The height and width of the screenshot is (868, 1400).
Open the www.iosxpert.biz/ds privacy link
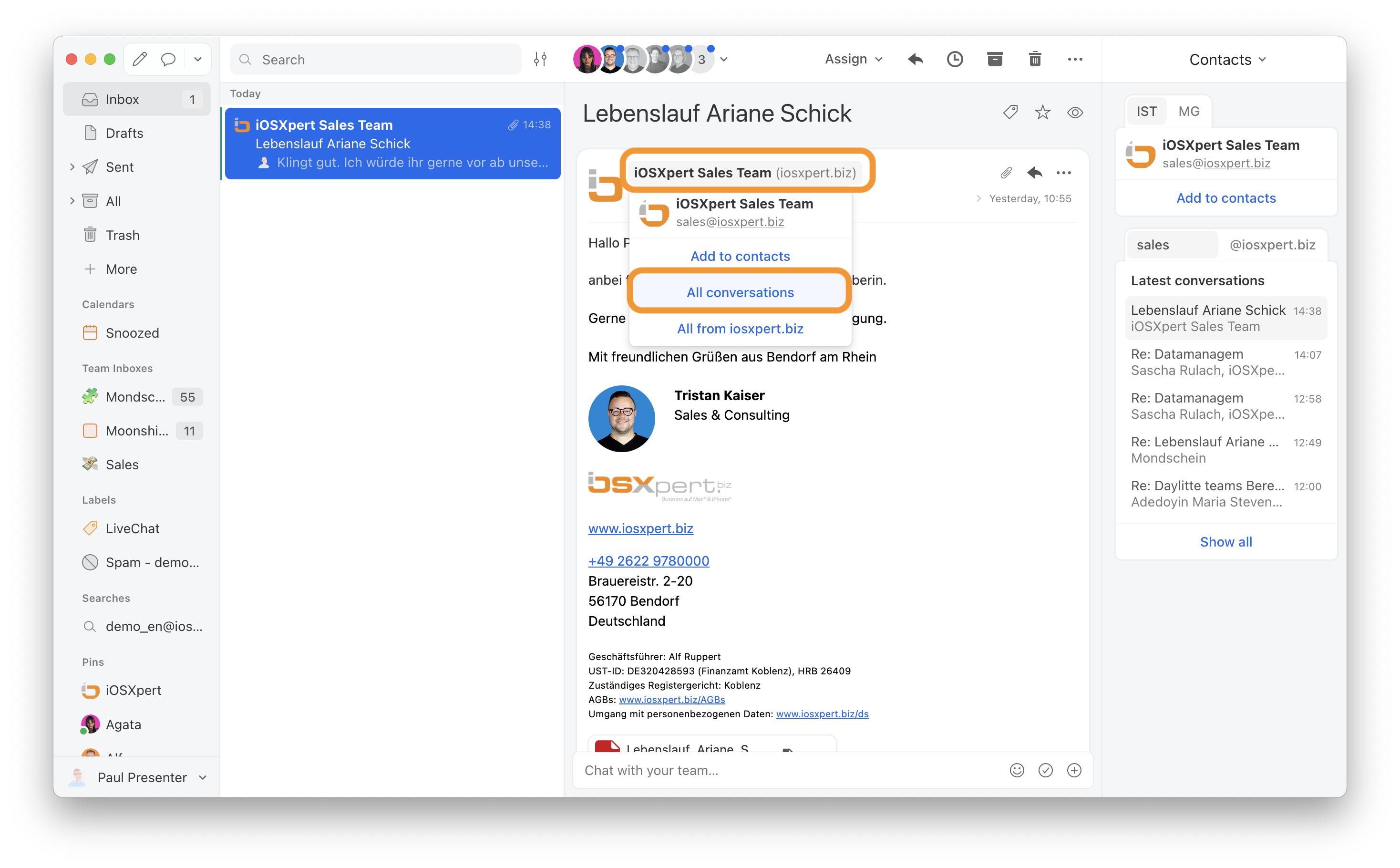point(822,713)
